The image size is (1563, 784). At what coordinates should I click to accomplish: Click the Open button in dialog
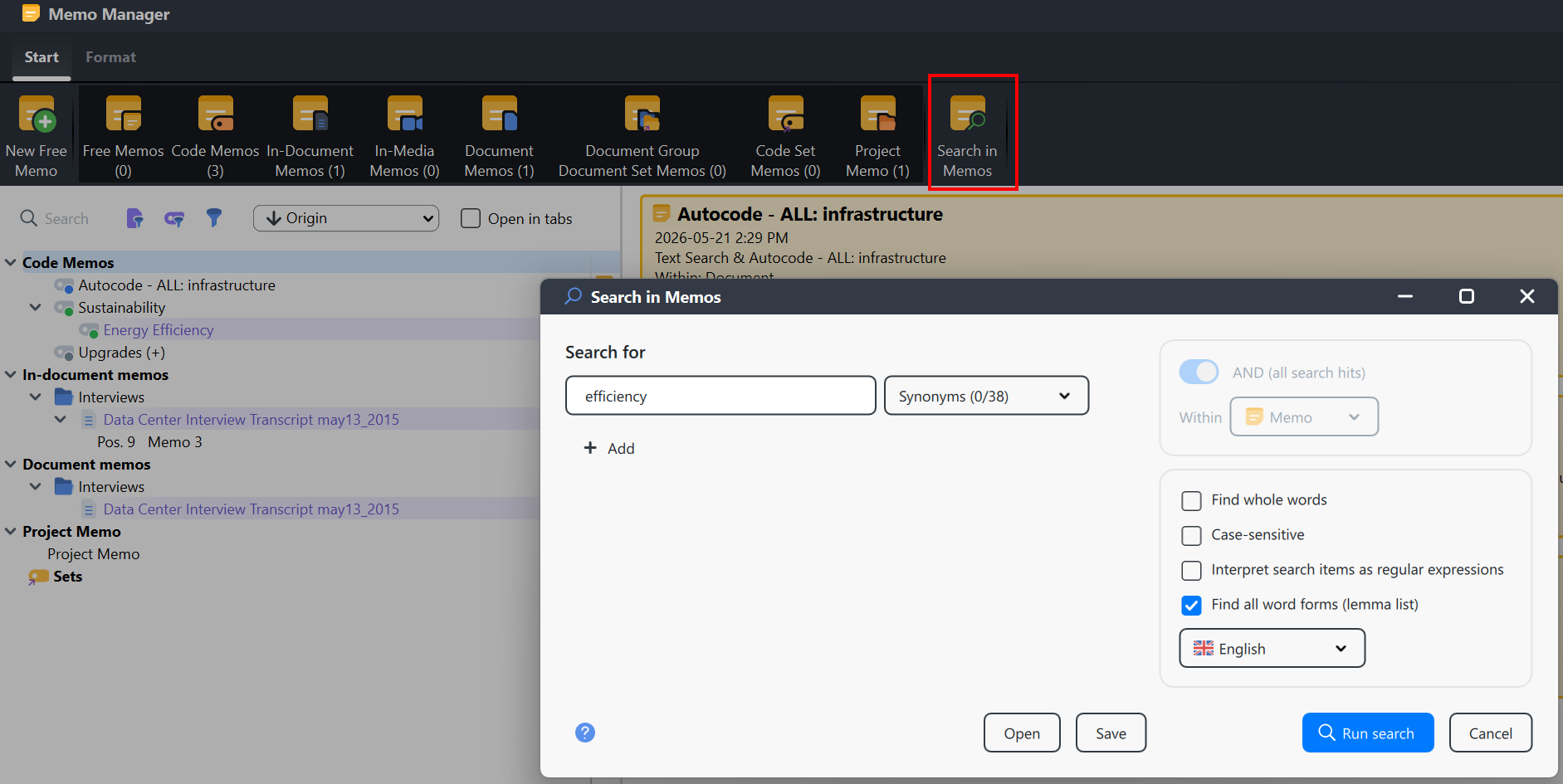[1022, 733]
